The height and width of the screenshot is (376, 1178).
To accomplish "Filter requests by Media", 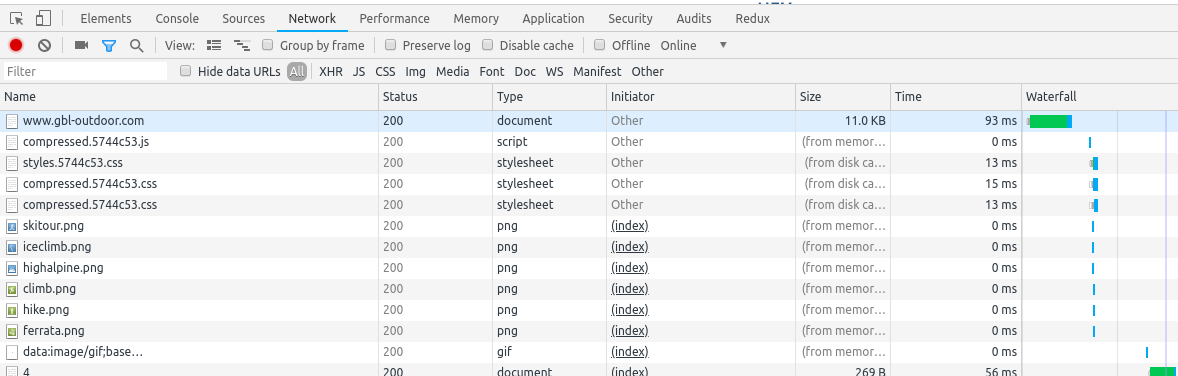I will point(452,71).
